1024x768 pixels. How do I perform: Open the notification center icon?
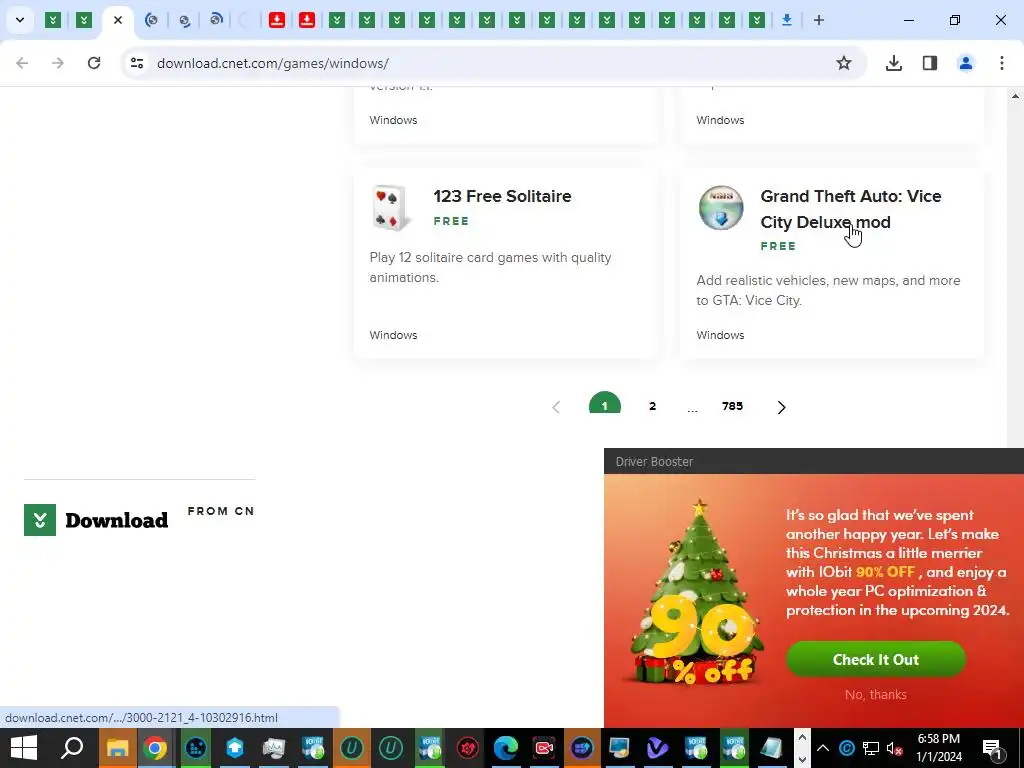(x=993, y=748)
